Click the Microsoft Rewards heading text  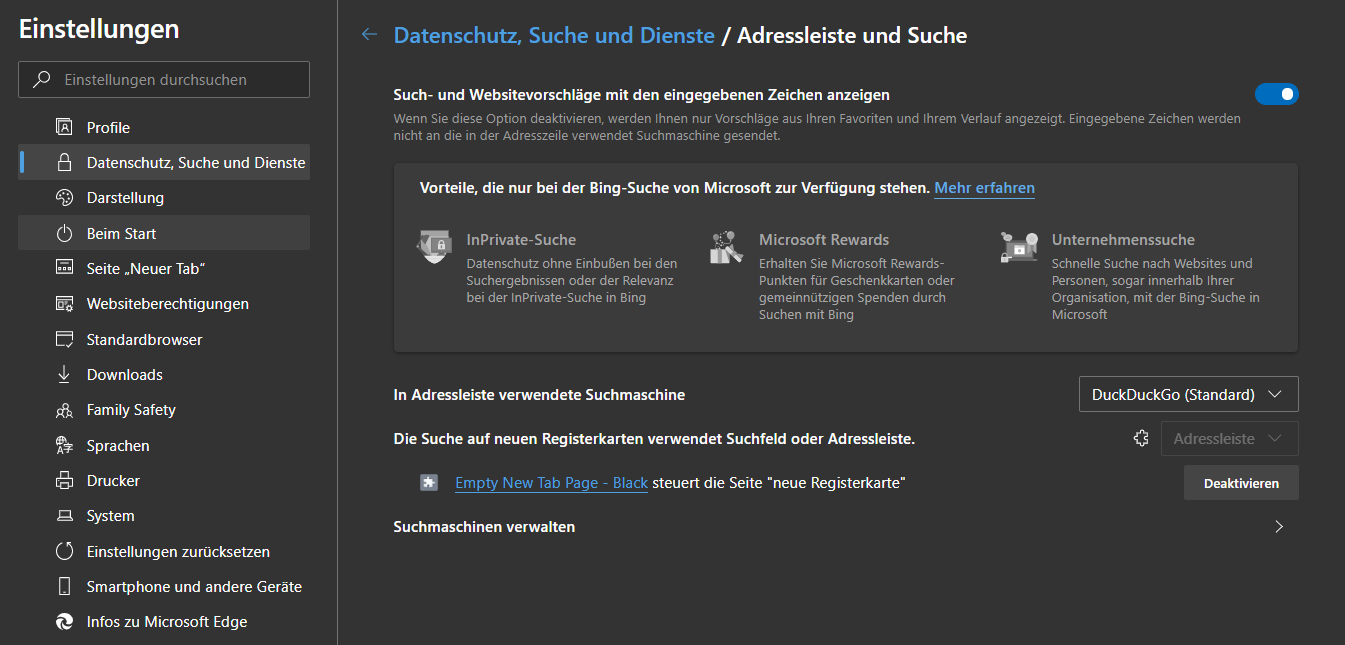(824, 240)
